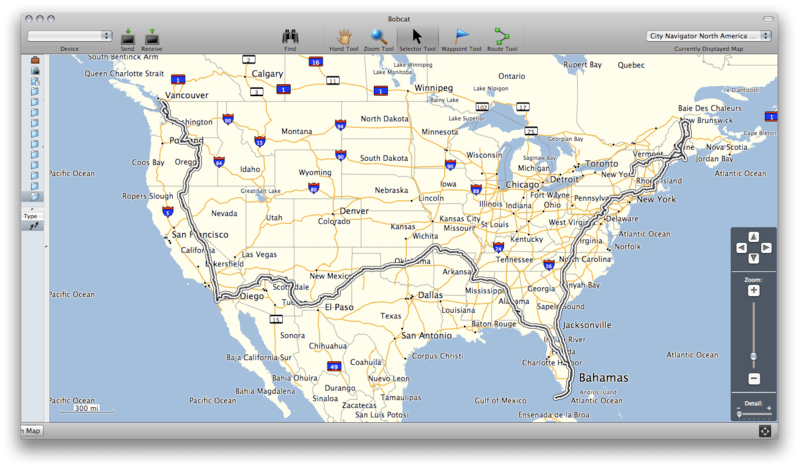Click the Interstate 5 shield in California
Viewport: 799px width, 468px height.
click(x=168, y=211)
